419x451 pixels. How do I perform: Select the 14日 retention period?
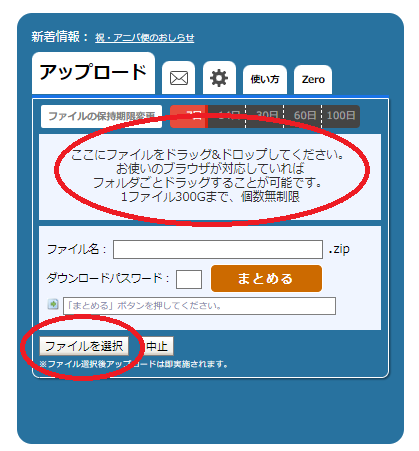[x=227, y=116]
